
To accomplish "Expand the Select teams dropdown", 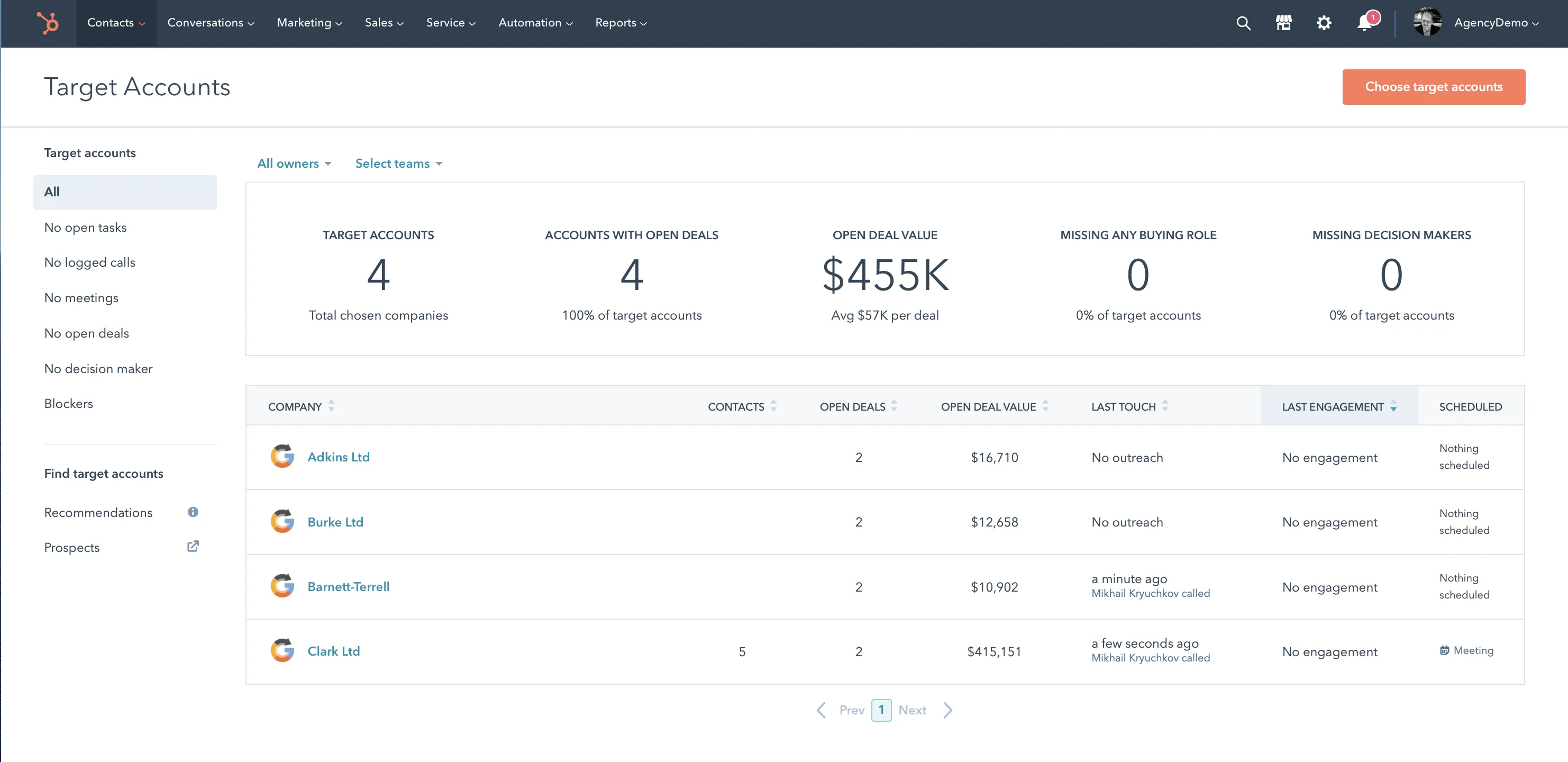I will (399, 163).
